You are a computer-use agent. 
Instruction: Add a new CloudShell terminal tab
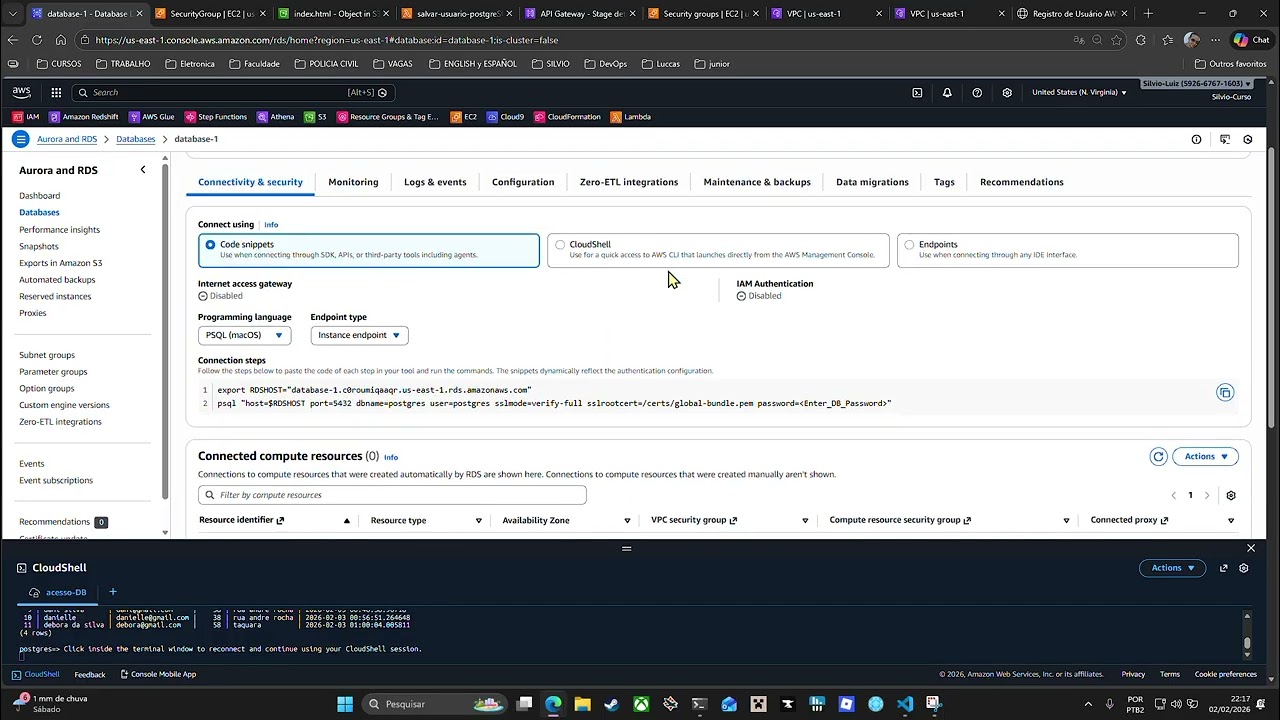[x=113, y=592]
